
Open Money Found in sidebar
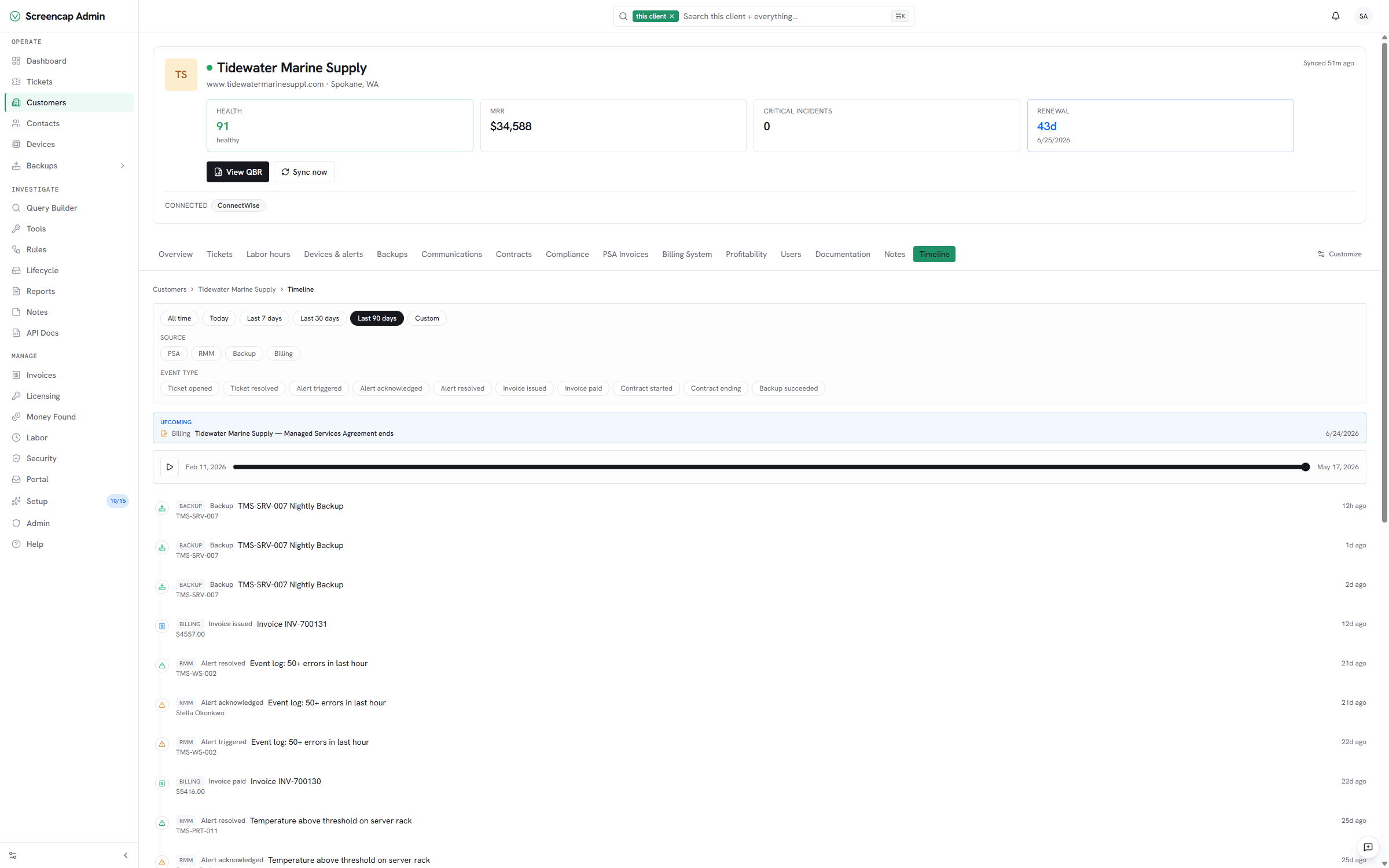click(69, 417)
